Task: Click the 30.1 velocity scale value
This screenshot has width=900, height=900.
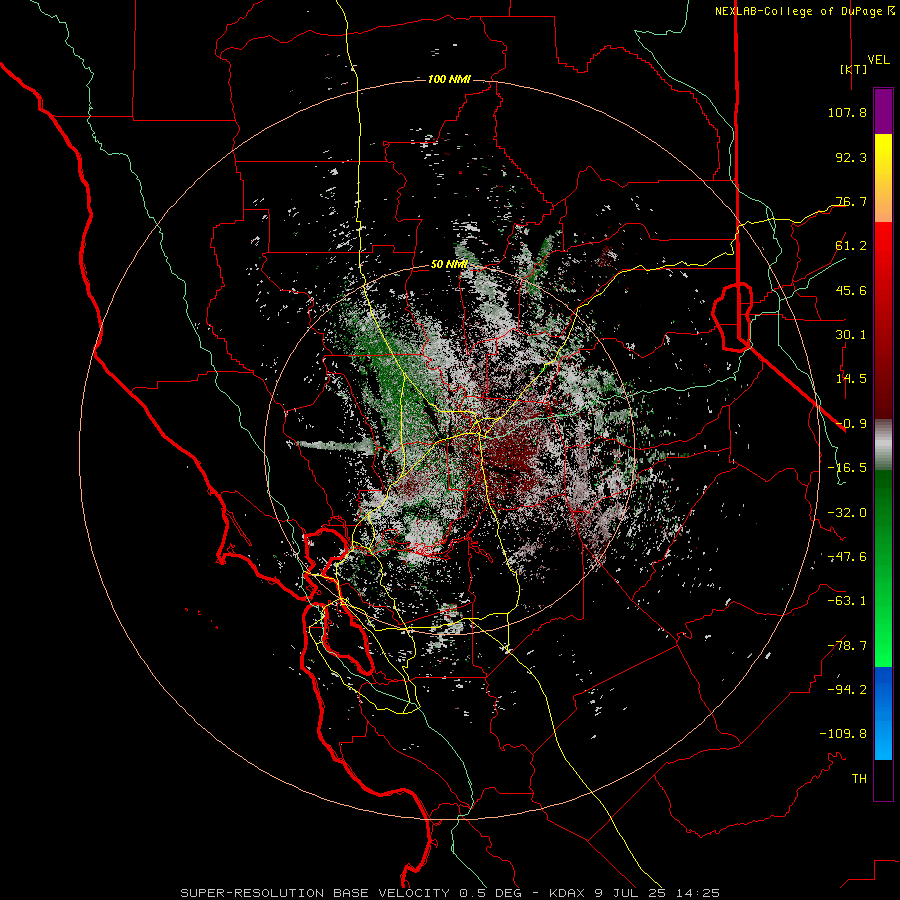Action: (851, 335)
